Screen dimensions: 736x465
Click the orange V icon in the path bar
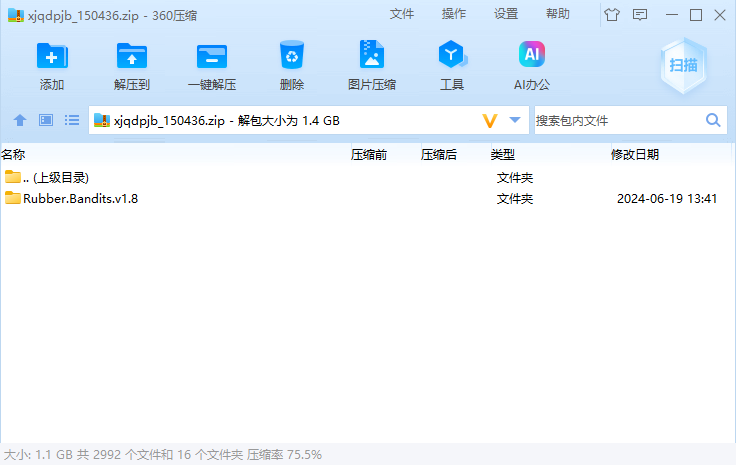pyautogui.click(x=490, y=121)
